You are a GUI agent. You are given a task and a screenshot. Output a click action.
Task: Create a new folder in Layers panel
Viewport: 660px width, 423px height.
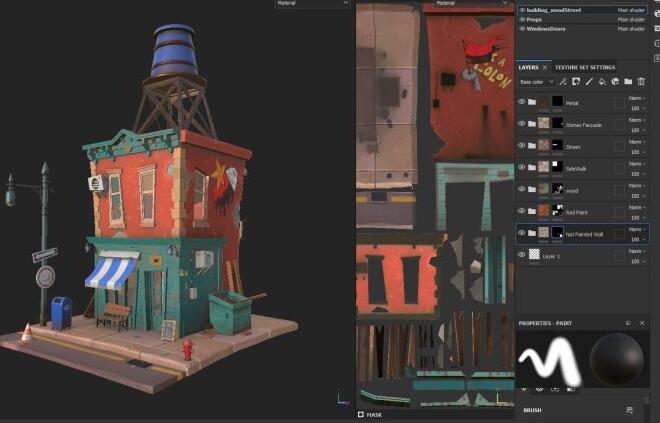coord(628,81)
